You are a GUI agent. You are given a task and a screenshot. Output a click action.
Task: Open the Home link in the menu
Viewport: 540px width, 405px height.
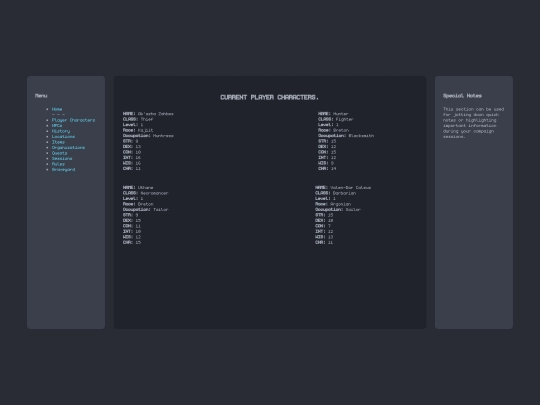coord(57,109)
